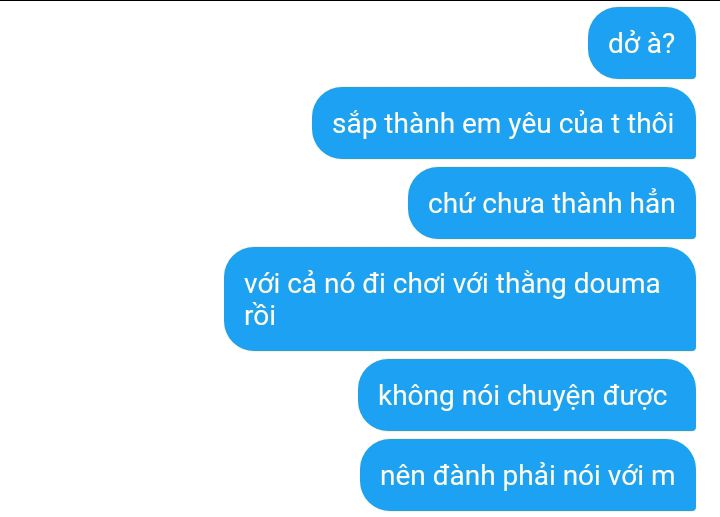Screen dimensions: 720x517
Task: Select the "dở à?" message bubble
Action: click(x=642, y=43)
